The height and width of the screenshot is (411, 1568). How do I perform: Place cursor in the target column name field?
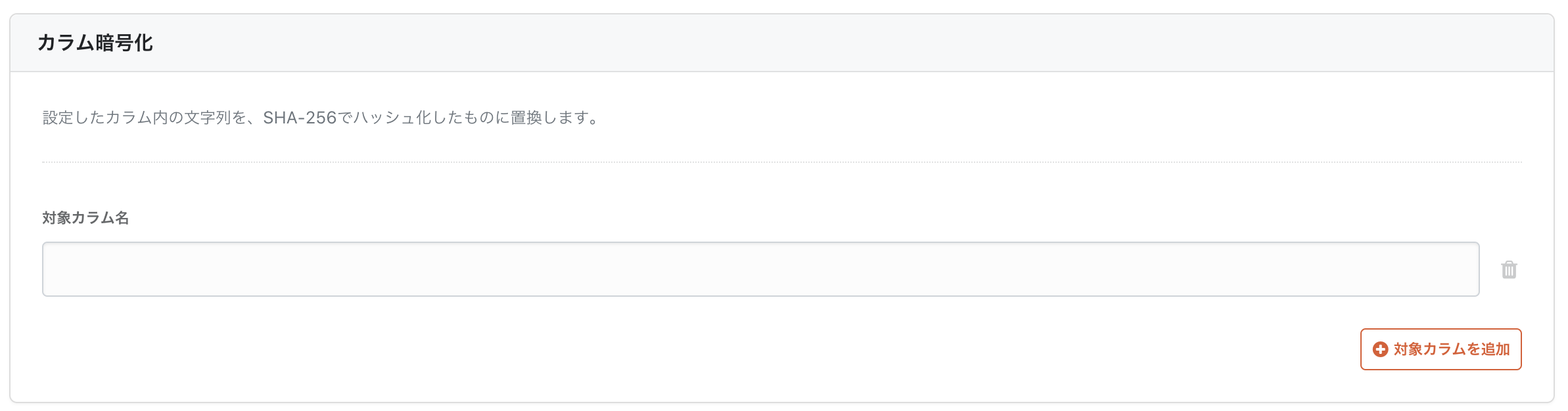tap(760, 269)
